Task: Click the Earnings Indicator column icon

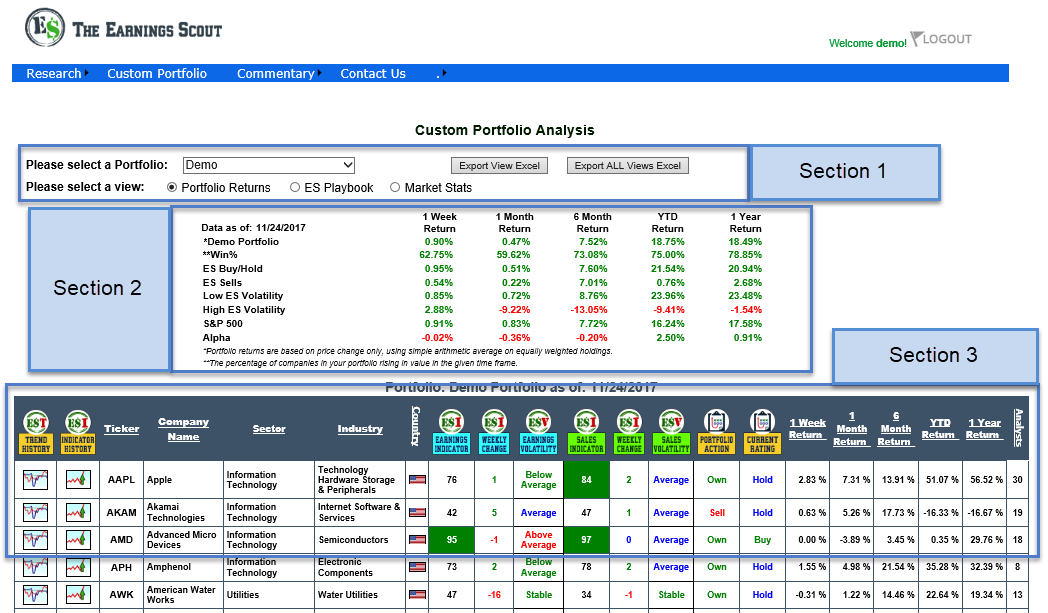Action: tap(451, 430)
